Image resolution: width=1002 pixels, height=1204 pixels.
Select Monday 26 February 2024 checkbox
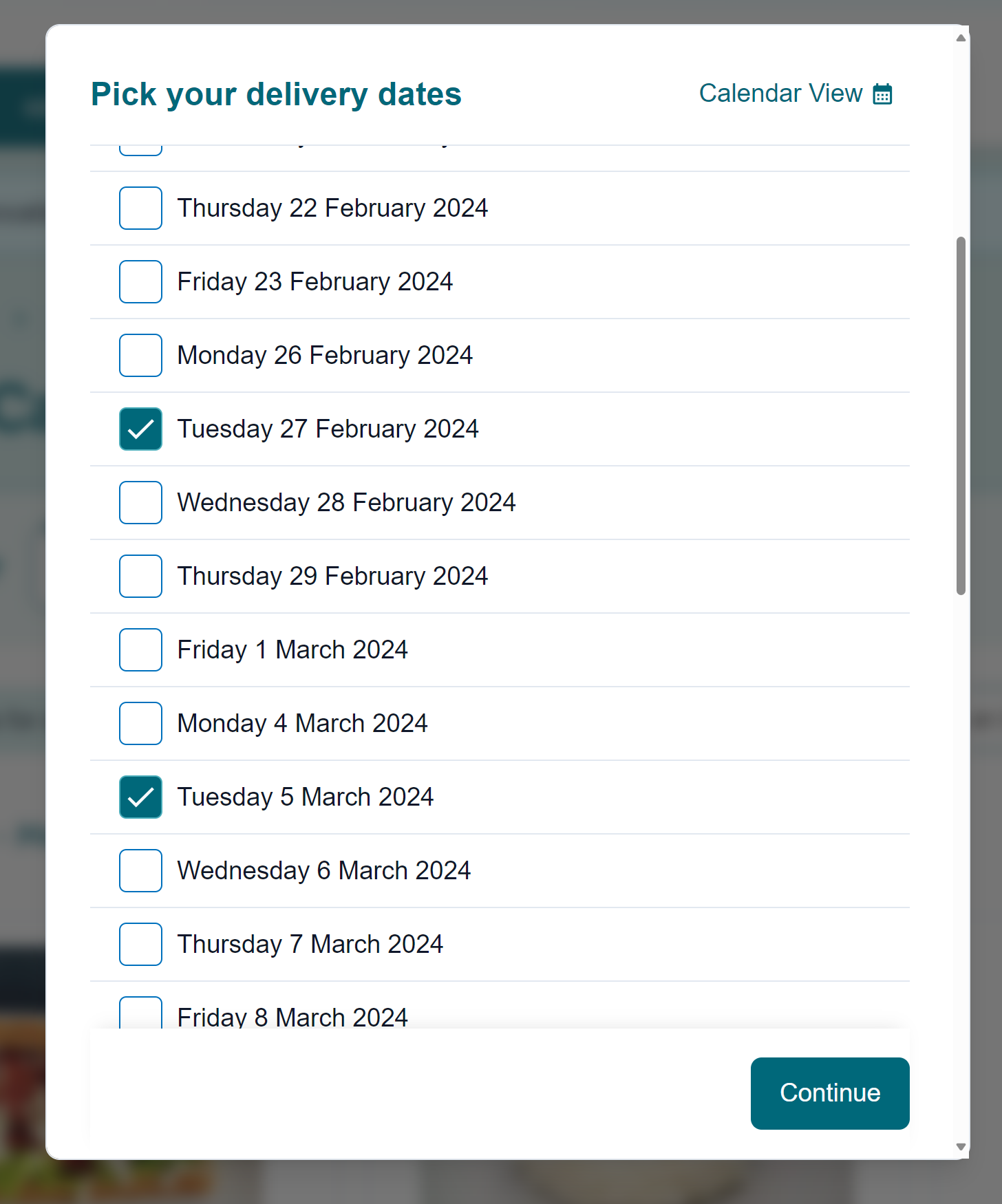[140, 355]
